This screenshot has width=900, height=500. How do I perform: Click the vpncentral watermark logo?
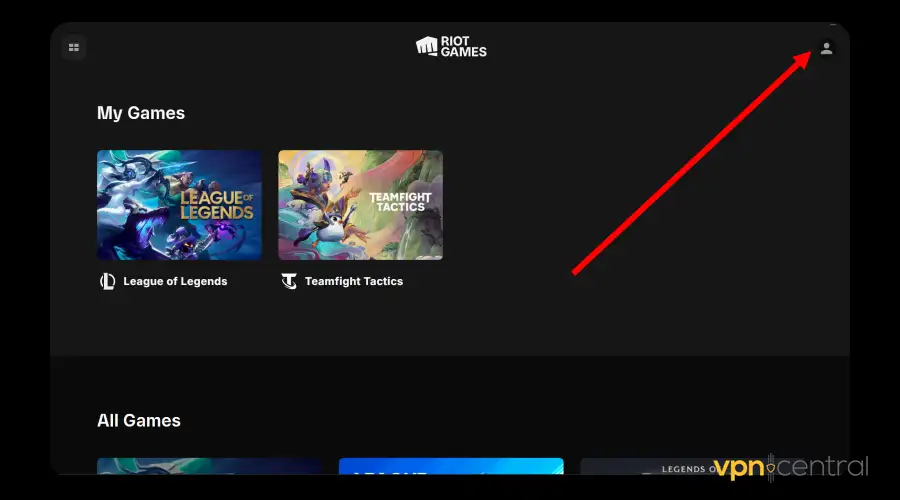(790, 467)
